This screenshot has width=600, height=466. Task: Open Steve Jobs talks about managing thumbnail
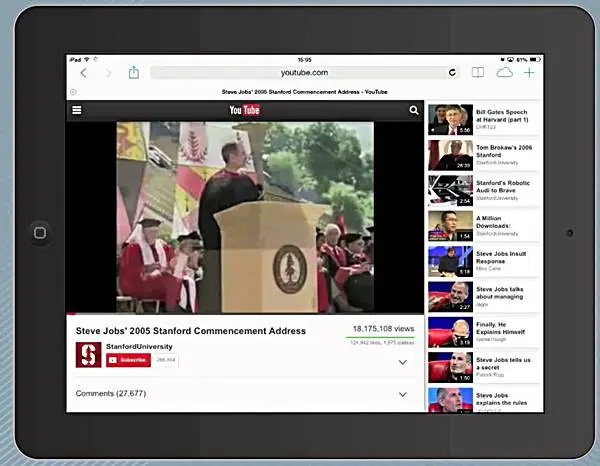point(450,297)
